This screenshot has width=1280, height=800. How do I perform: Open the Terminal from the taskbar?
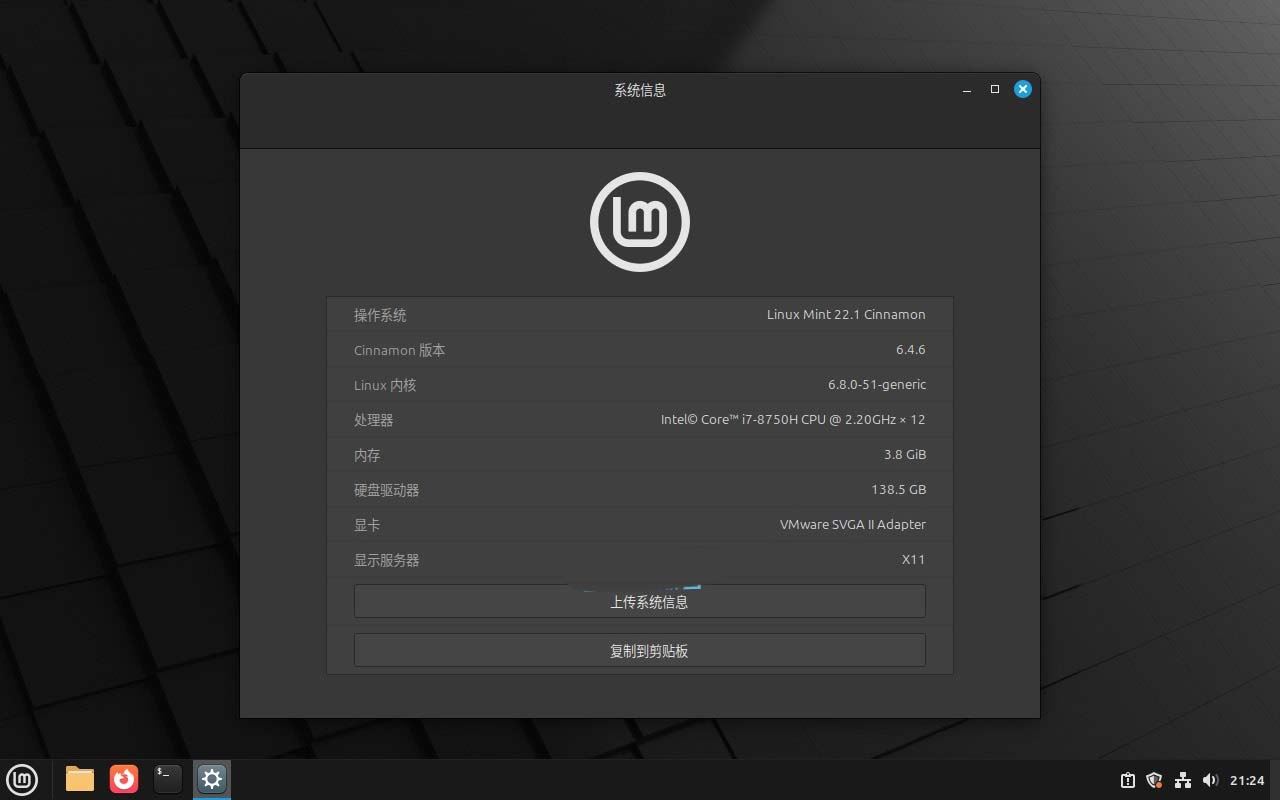coord(168,779)
